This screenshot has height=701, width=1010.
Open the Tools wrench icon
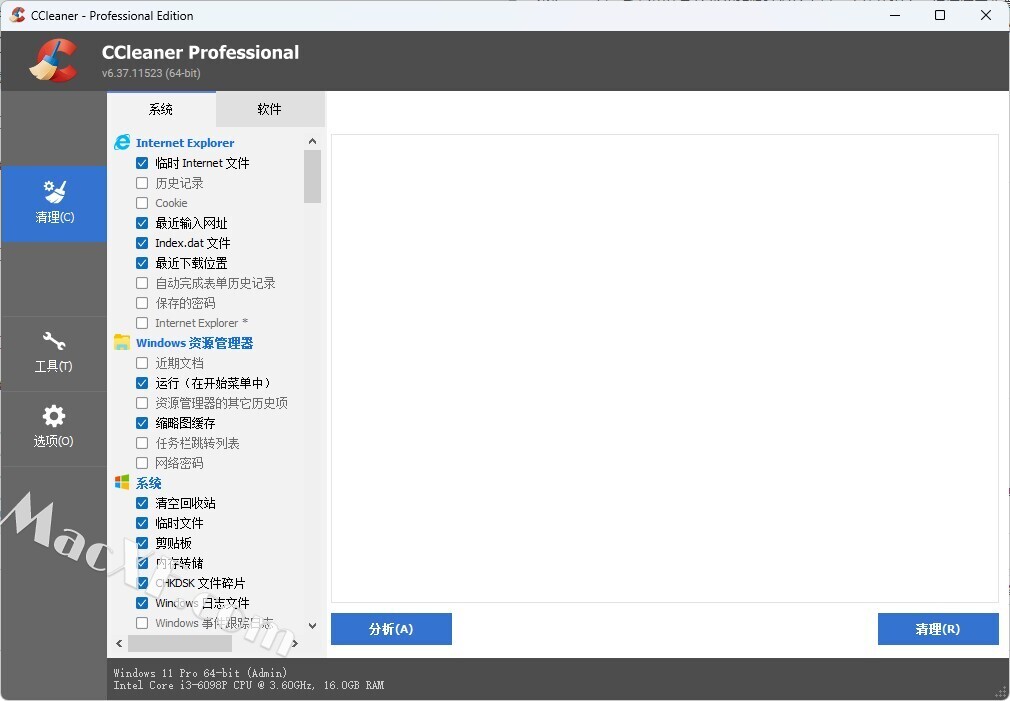click(53, 341)
